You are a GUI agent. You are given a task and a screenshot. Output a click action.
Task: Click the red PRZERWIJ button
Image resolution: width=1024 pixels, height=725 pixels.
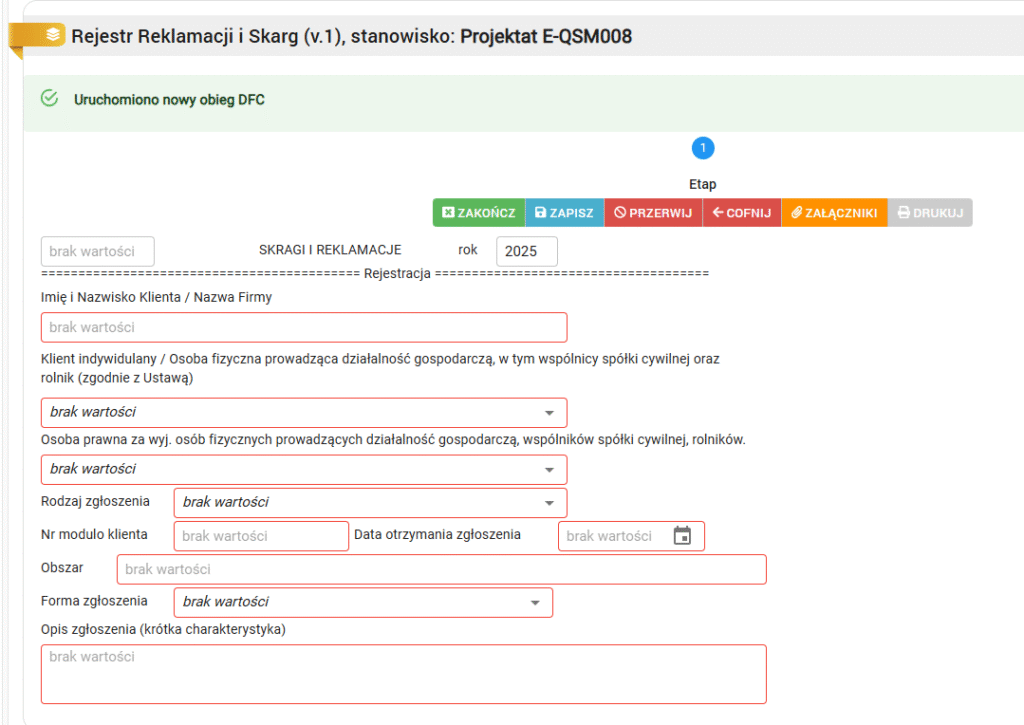(x=653, y=213)
